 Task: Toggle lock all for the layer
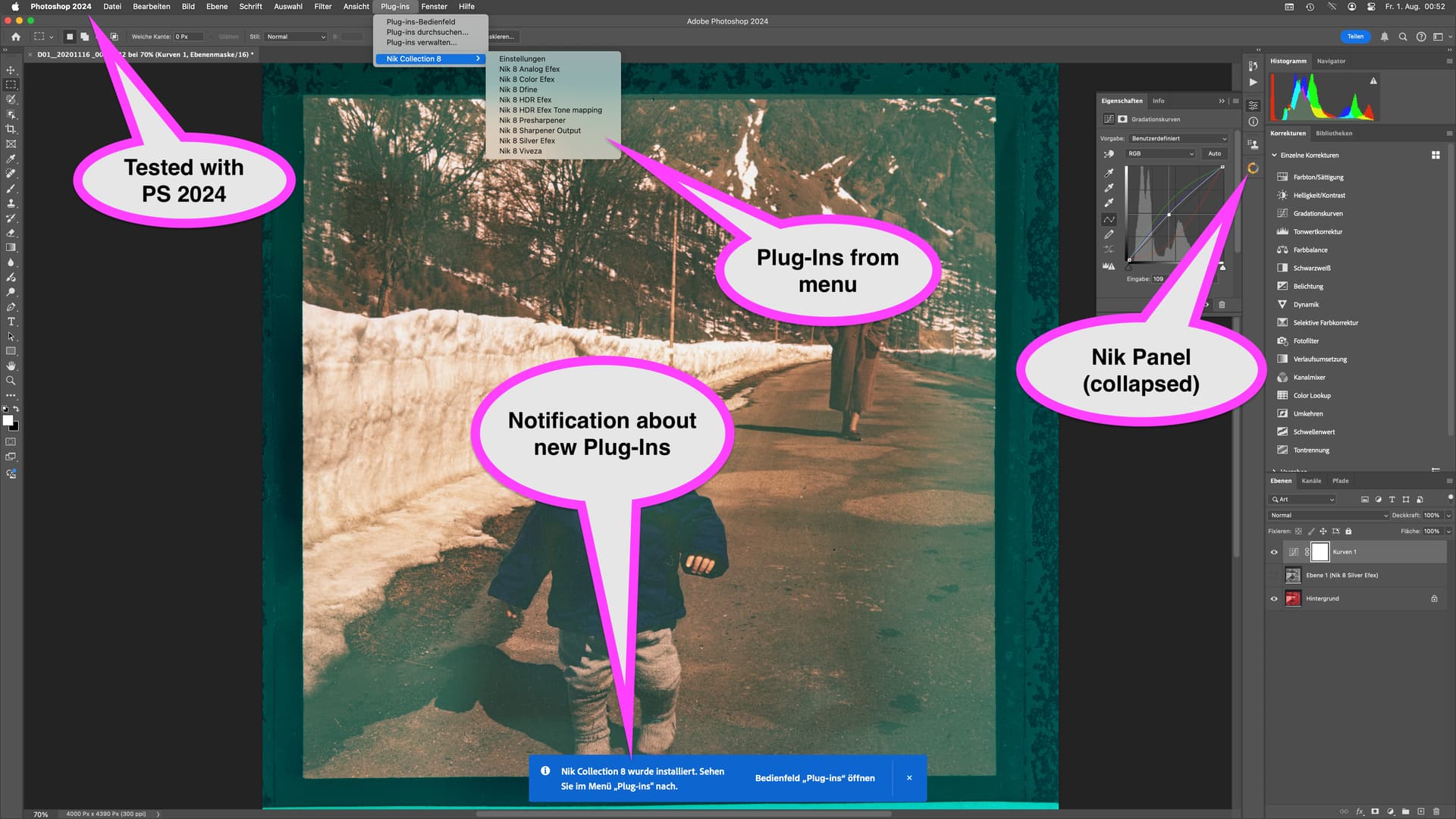pos(1348,531)
